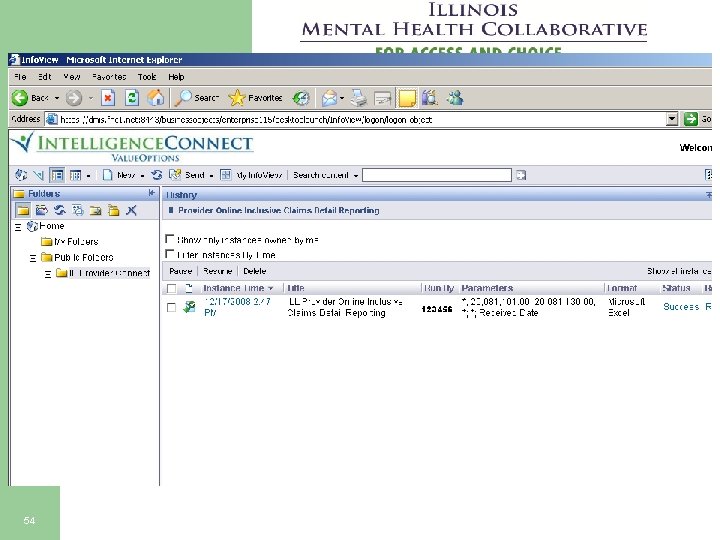This screenshot has height=540, width=720.
Task: Open the IE Search magnifier
Action: (197, 98)
